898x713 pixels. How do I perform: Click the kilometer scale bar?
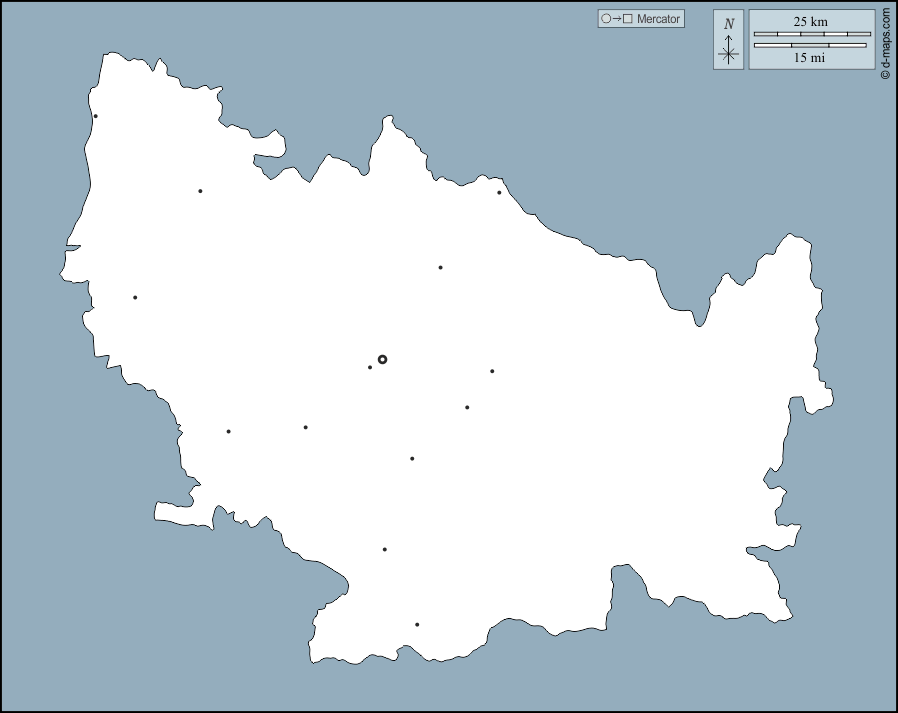point(811,34)
